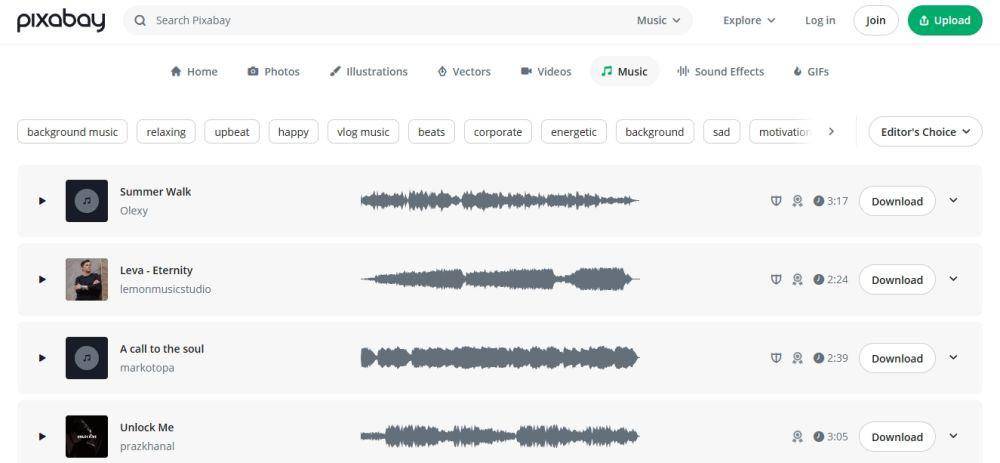Open Summer Walk album thumbnail
The image size is (1000, 463).
click(x=87, y=201)
